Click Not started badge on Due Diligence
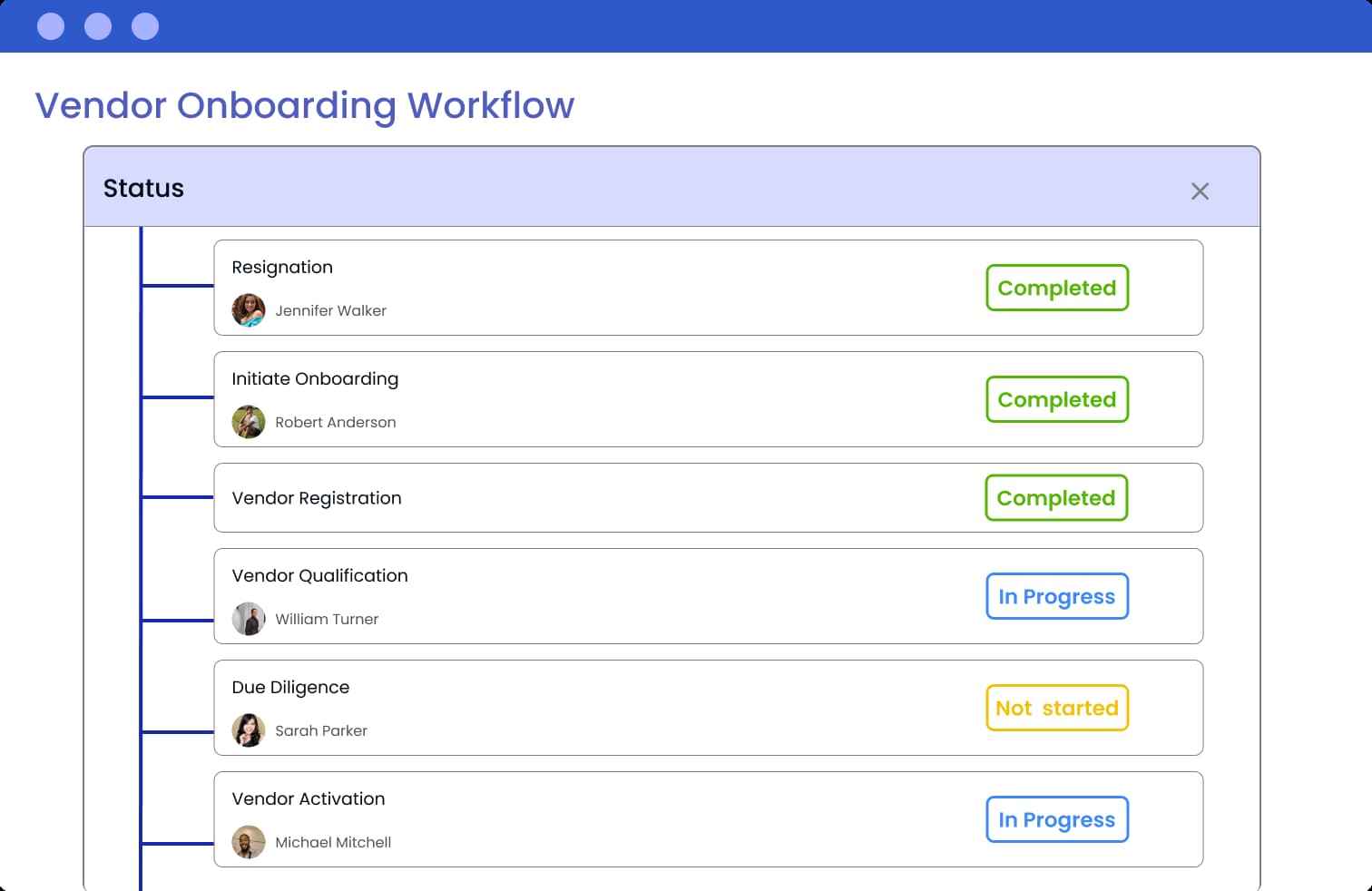 (1057, 708)
